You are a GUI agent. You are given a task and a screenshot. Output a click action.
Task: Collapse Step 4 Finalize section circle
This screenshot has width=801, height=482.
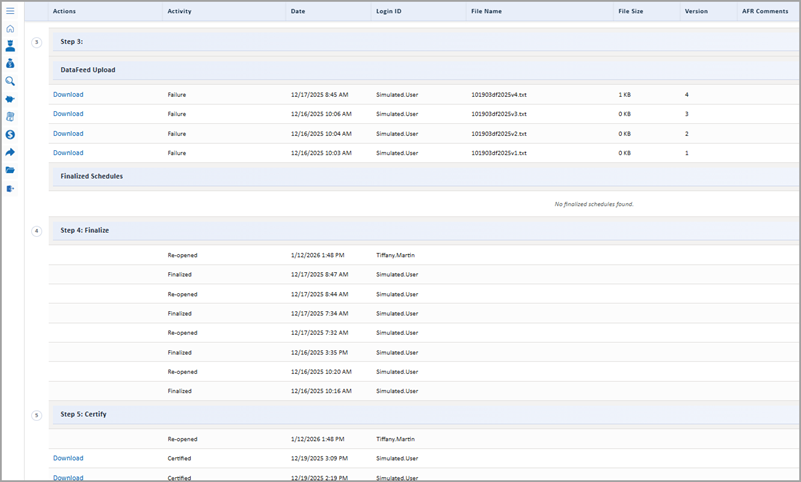click(x=37, y=231)
